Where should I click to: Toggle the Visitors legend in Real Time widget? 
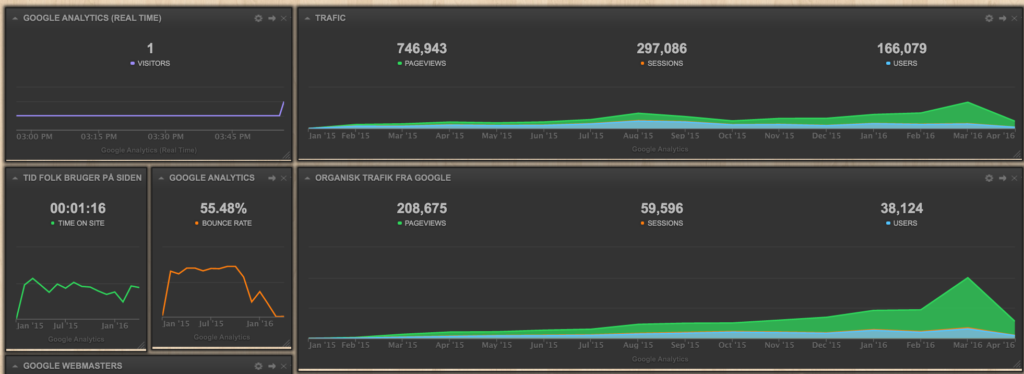point(150,63)
